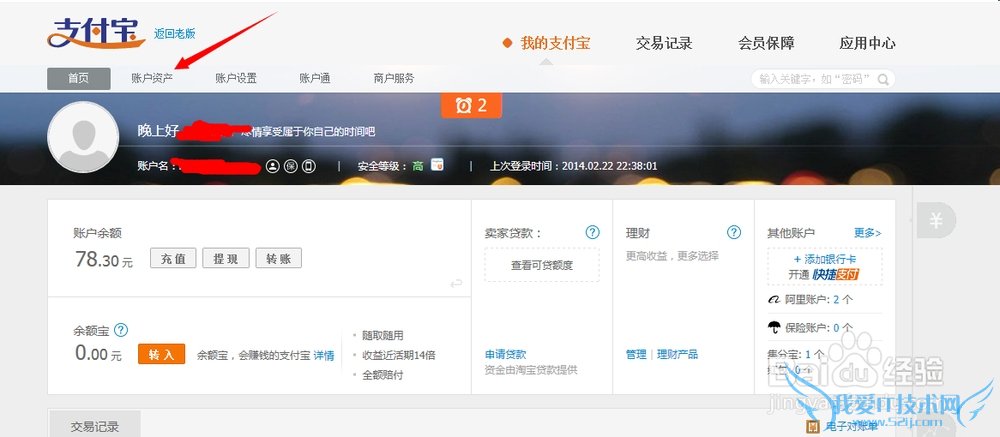Viewport: 1000px width, 437px height.
Task: Select 账户设置 in the sub-navigation
Action: click(x=236, y=78)
